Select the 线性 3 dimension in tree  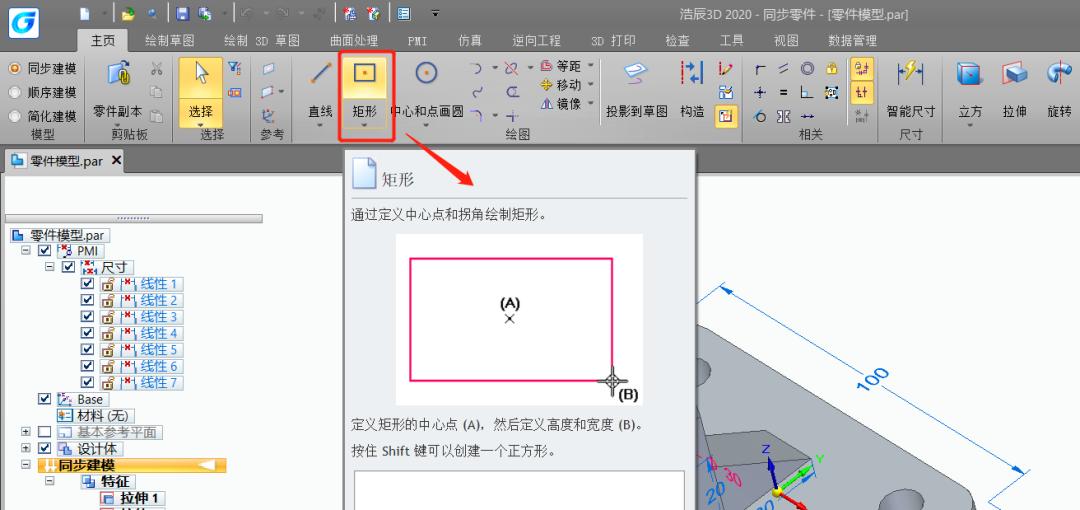(x=141, y=317)
